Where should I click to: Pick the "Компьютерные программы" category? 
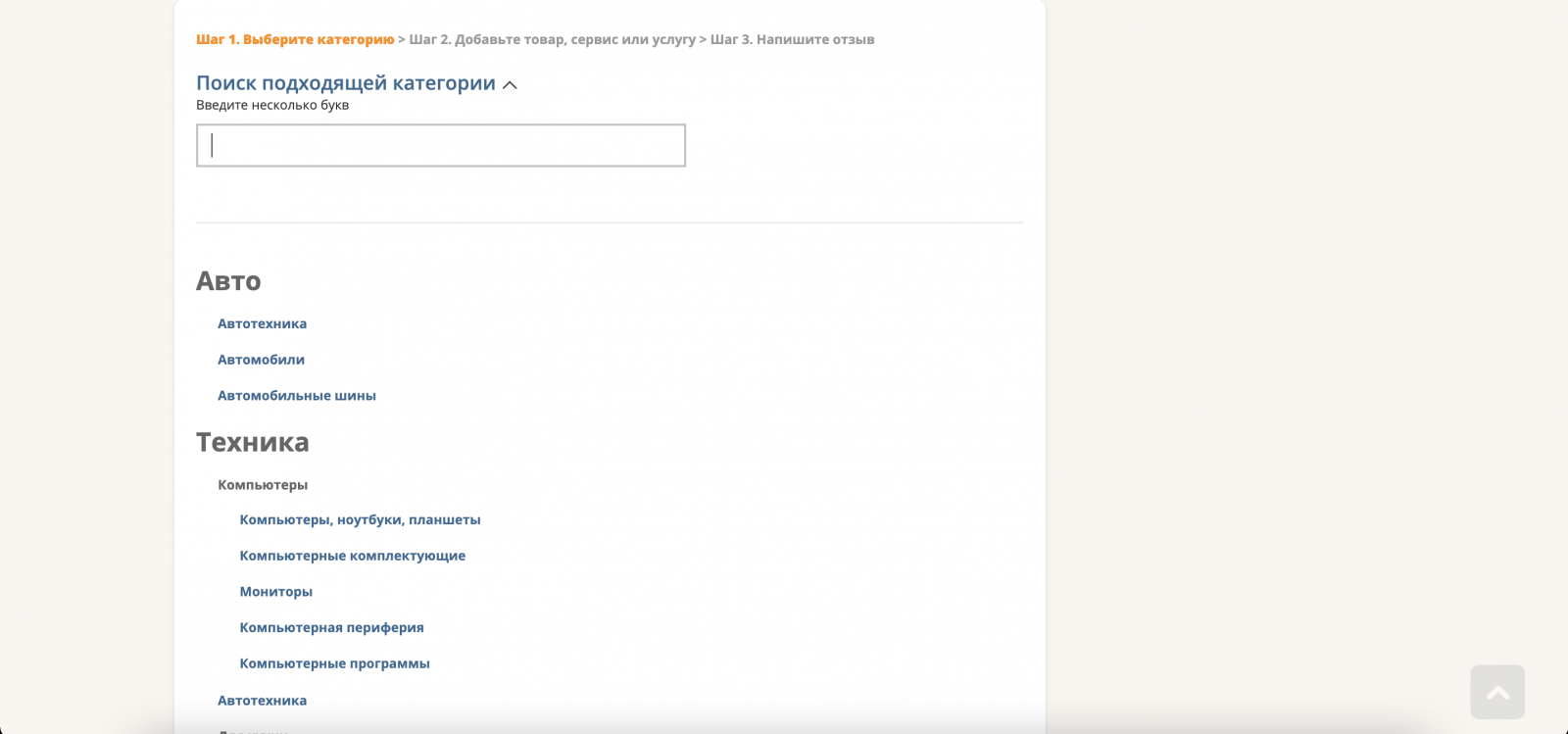tap(334, 663)
